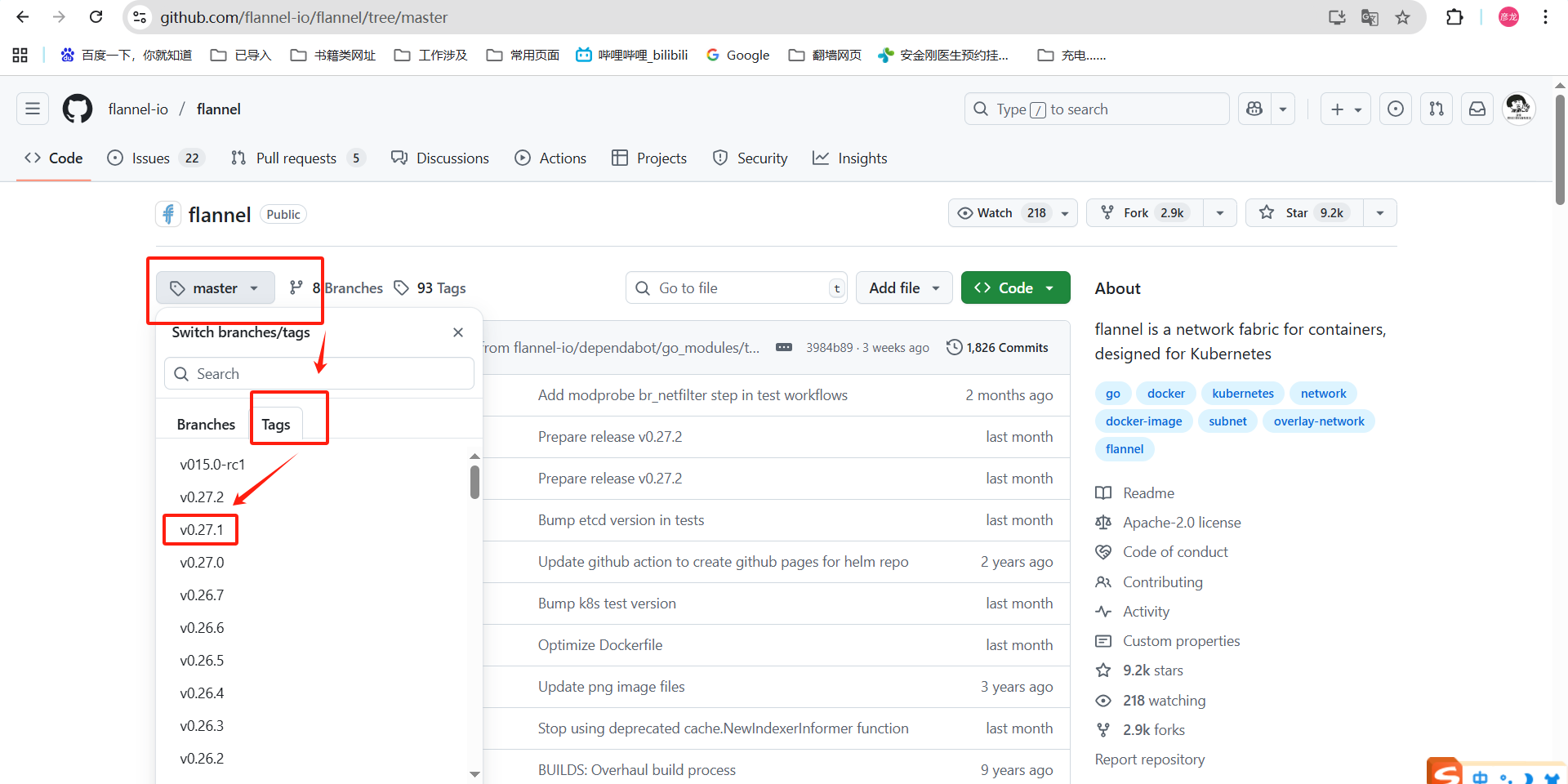Close the Switch branches/tags popup

coord(458,332)
